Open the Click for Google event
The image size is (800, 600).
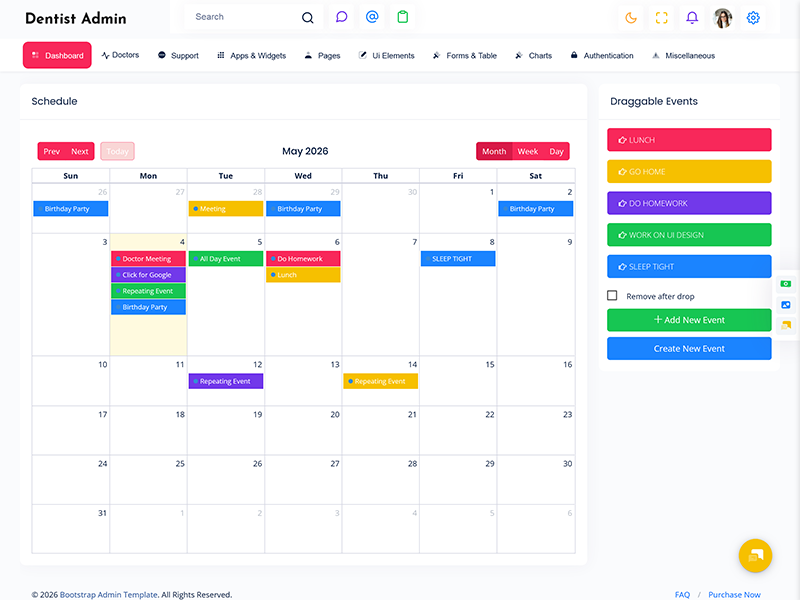148,274
